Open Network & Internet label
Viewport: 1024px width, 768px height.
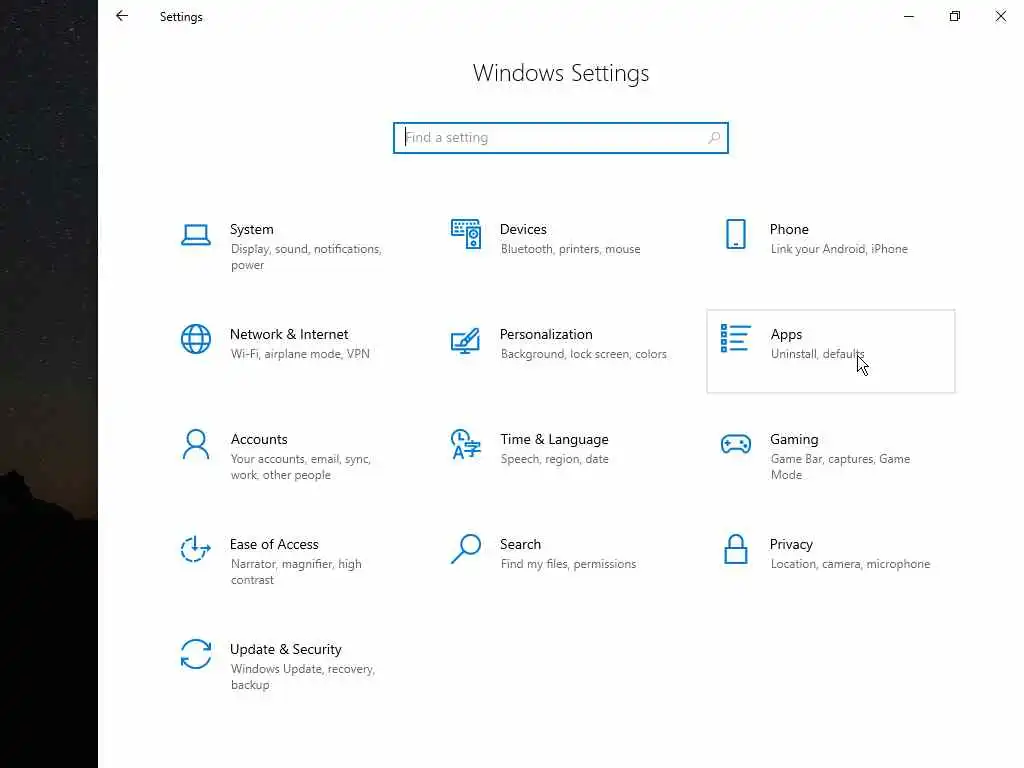point(289,334)
